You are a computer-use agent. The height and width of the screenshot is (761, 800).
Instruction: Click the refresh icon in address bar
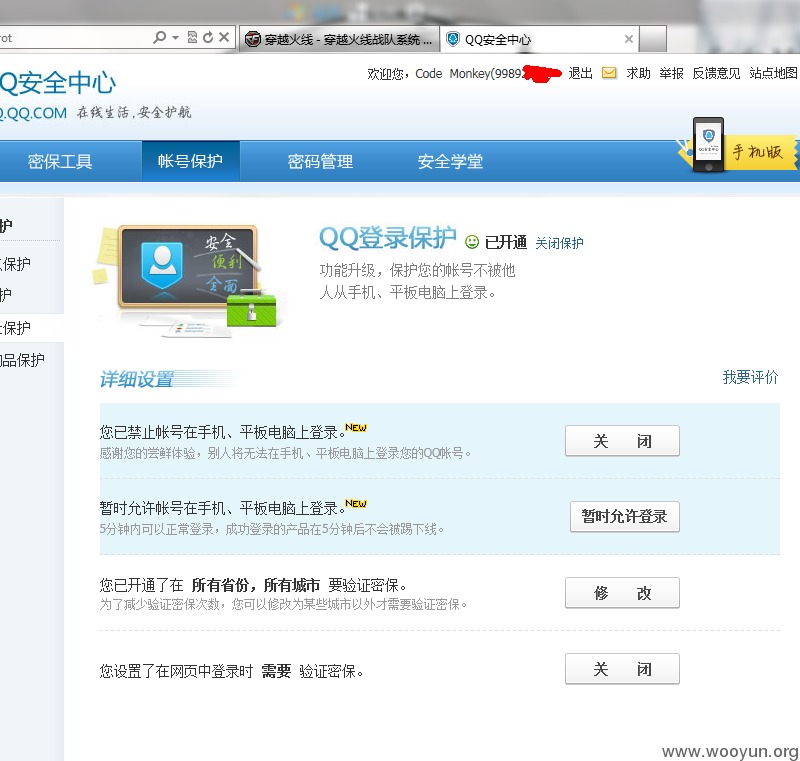point(208,37)
